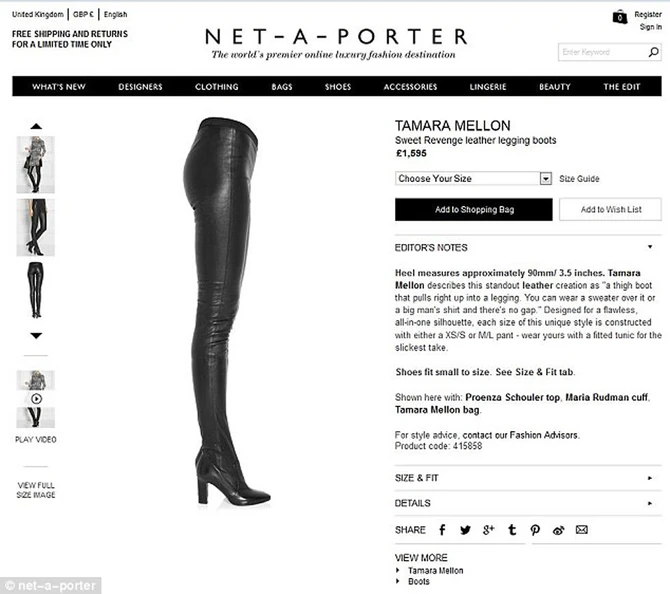Expand the Size & Fit section
Image resolution: width=670 pixels, height=594 pixels.
pyautogui.click(x=528, y=478)
